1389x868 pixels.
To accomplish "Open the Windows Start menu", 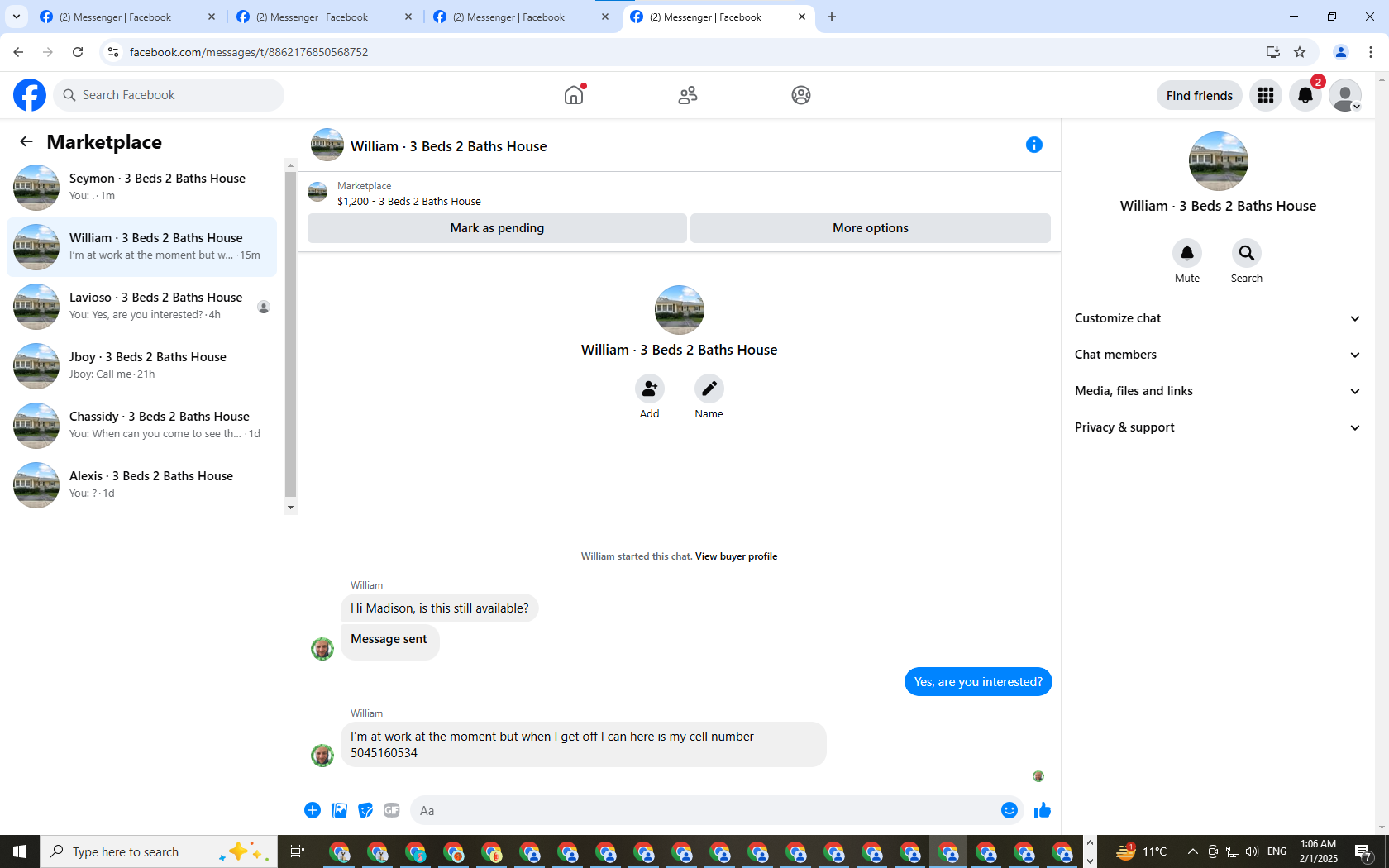I will click(x=20, y=851).
